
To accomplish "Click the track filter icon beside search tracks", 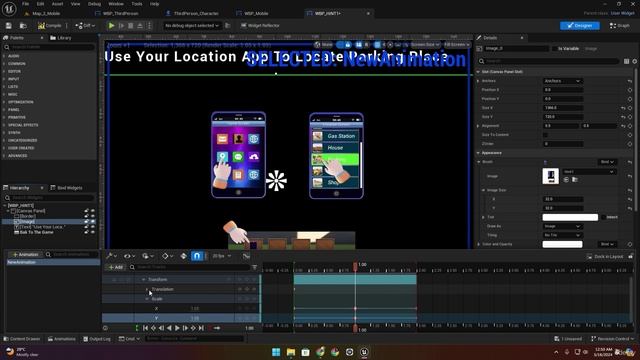I will point(254,267).
